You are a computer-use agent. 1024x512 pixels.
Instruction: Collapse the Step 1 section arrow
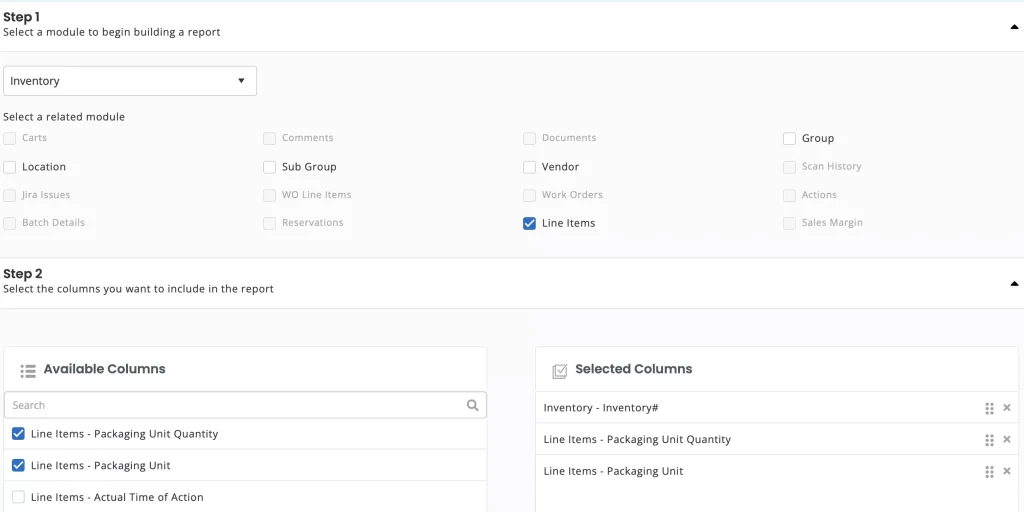click(x=1014, y=27)
